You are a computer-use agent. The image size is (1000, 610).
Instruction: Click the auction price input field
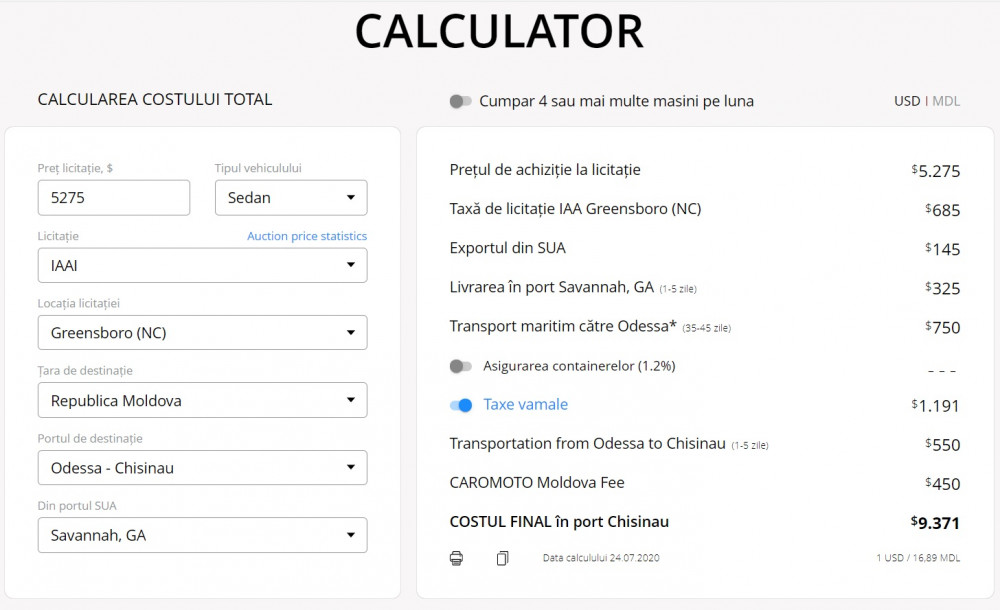(x=113, y=198)
